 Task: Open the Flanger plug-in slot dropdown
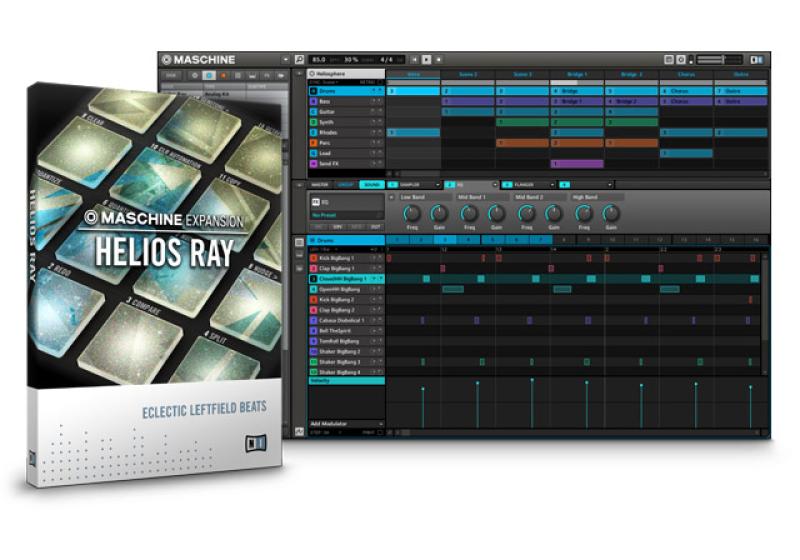(x=552, y=185)
